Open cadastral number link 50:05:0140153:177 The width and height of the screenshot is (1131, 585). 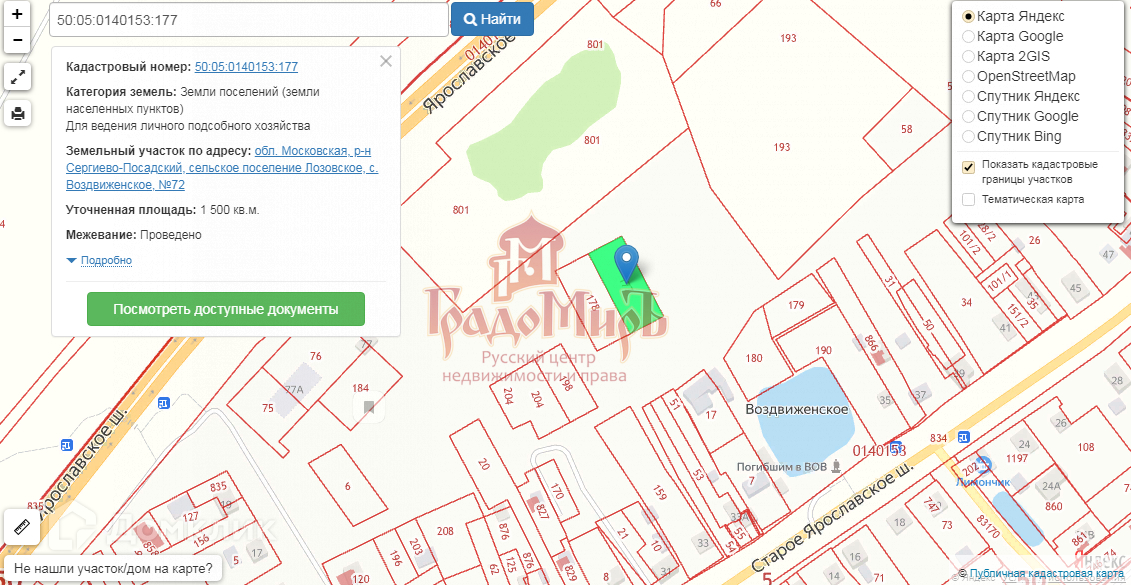(247, 67)
